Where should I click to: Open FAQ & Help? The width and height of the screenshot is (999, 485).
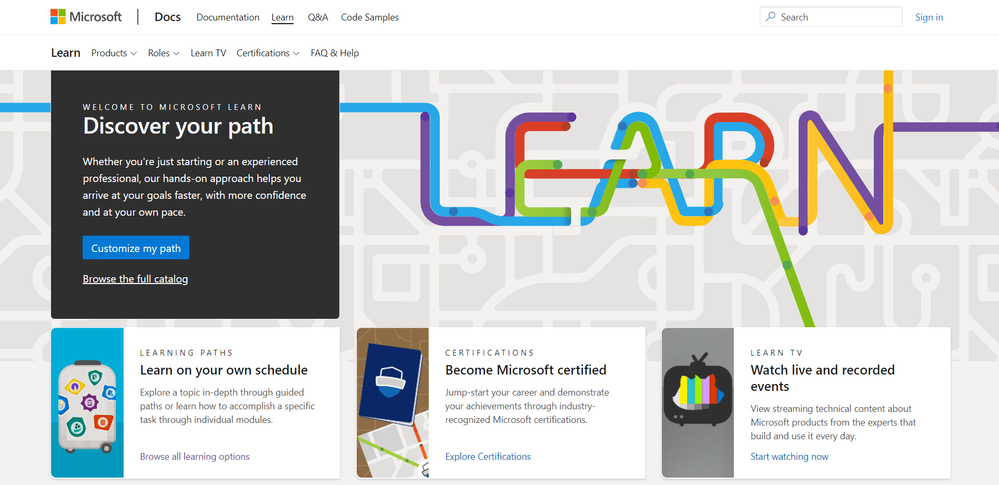click(334, 53)
